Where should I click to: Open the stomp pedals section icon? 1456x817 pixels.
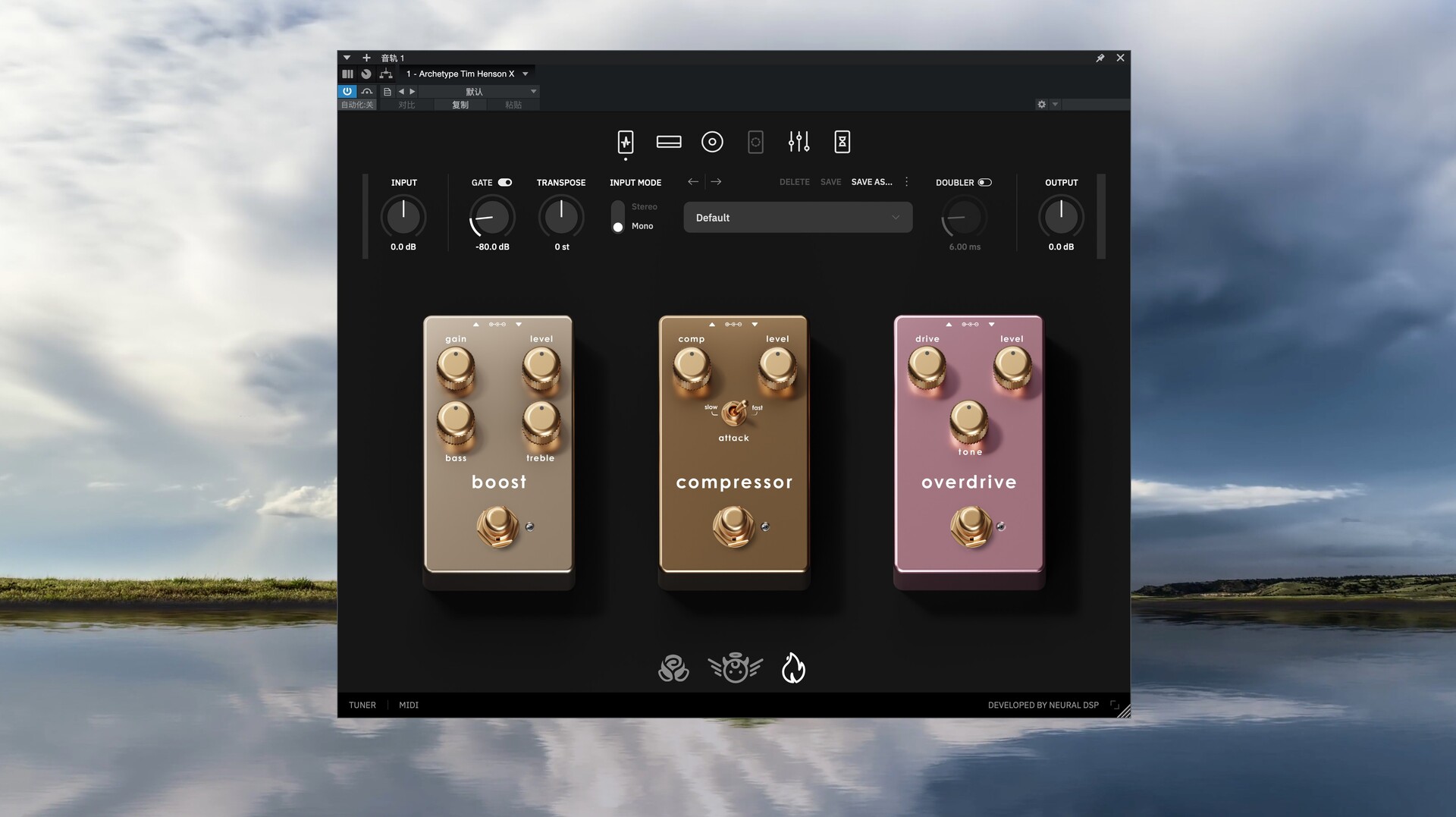click(x=625, y=142)
